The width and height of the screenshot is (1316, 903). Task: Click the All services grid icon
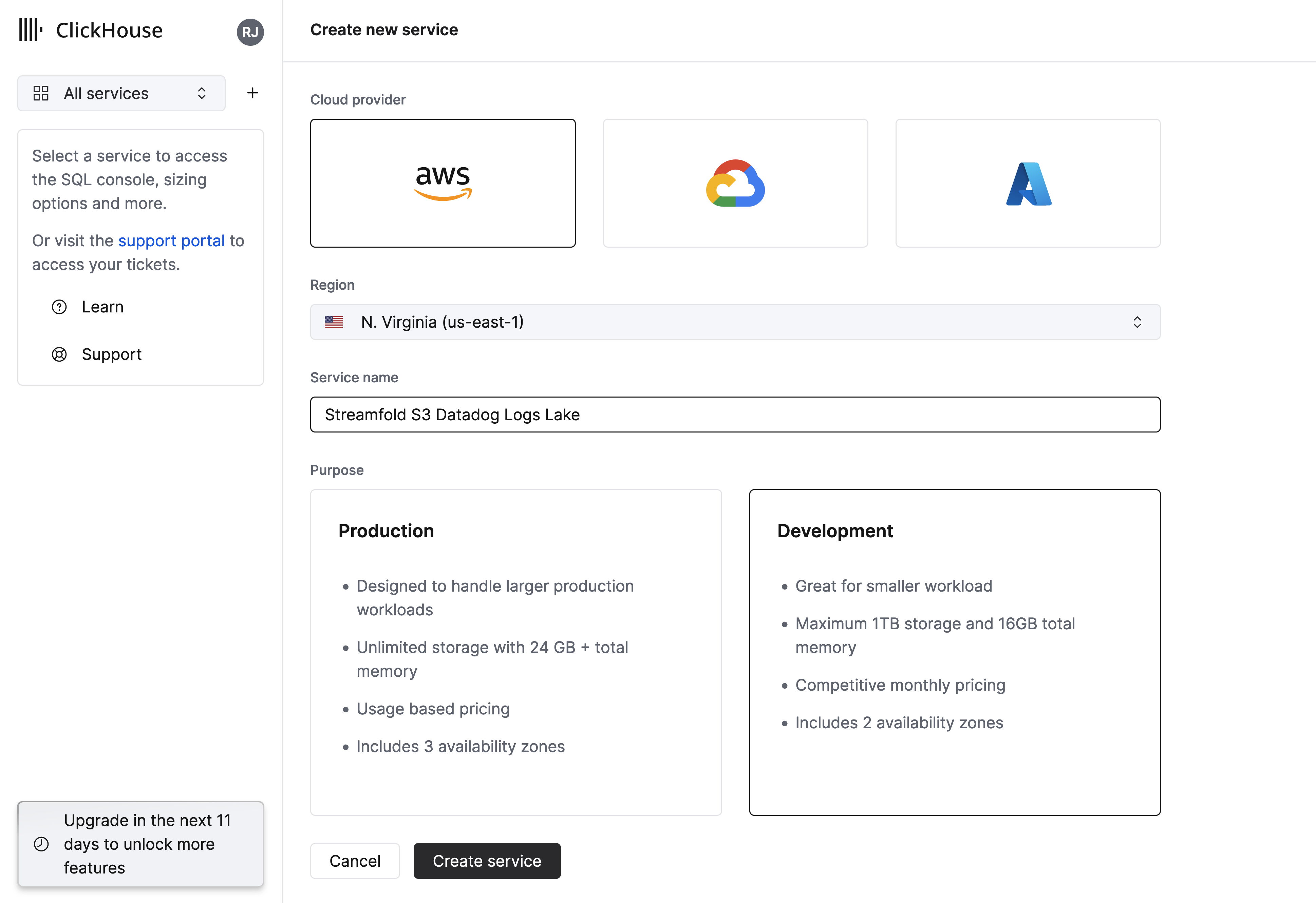pyautogui.click(x=41, y=93)
